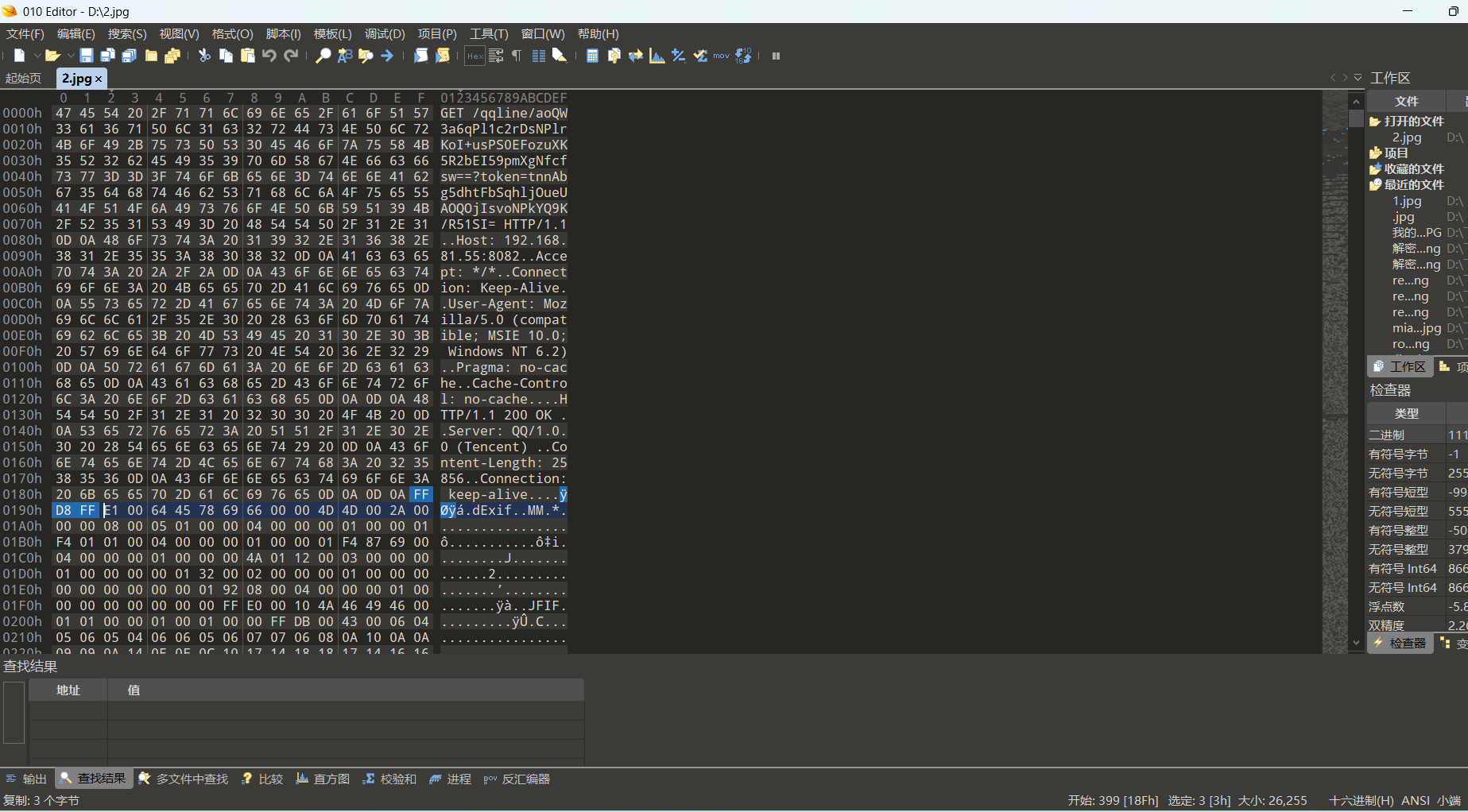Click the Run Script icon
The height and width of the screenshot is (812, 1468).
point(421,56)
